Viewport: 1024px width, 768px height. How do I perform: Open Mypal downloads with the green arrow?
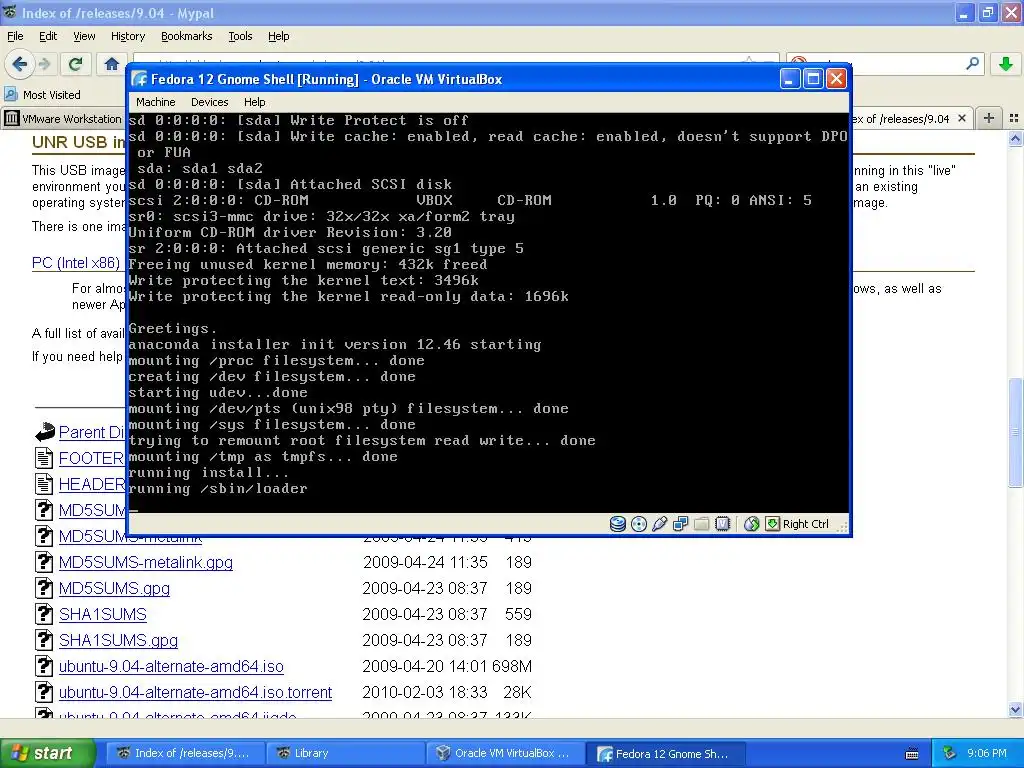click(1006, 64)
